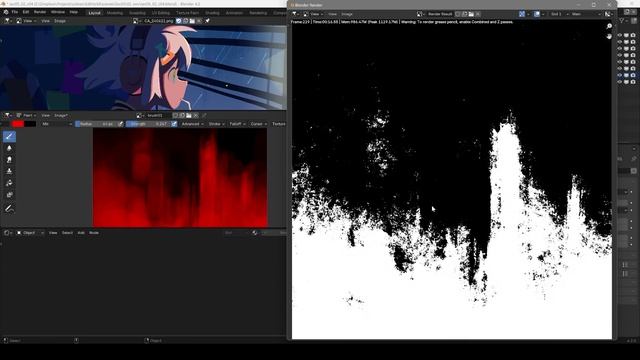Browse images left of Render Result
This screenshot has width=640, height=360.
click(420, 14)
